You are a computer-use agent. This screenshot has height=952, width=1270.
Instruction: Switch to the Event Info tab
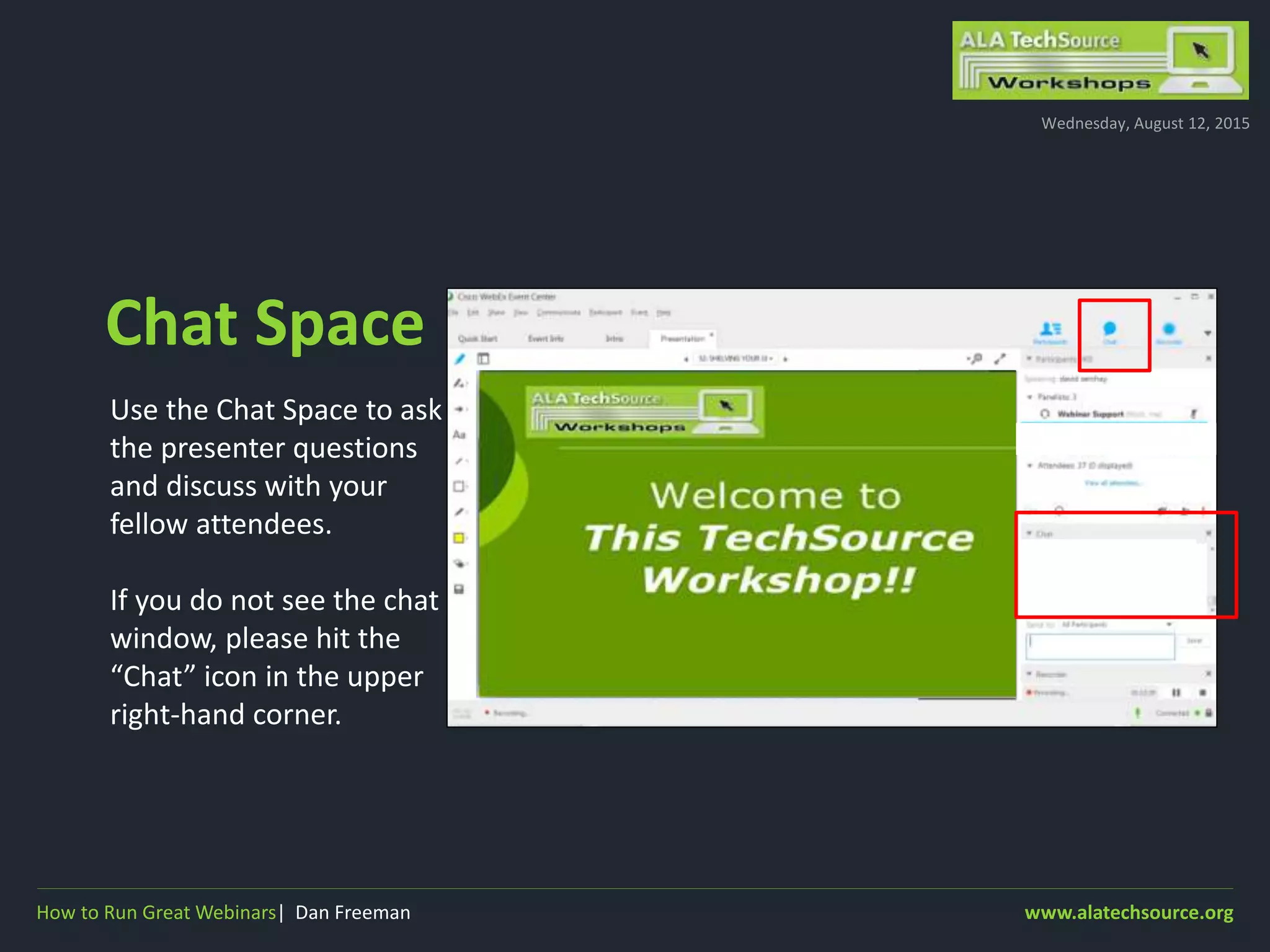[546, 338]
